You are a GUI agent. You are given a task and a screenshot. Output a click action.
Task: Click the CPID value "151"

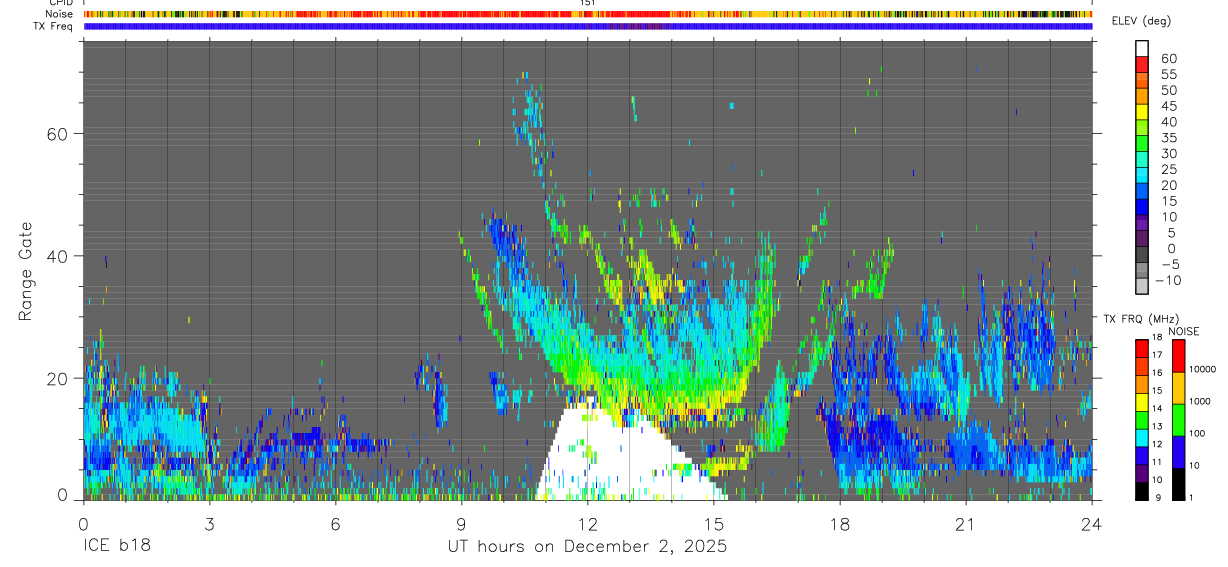click(587, 3)
